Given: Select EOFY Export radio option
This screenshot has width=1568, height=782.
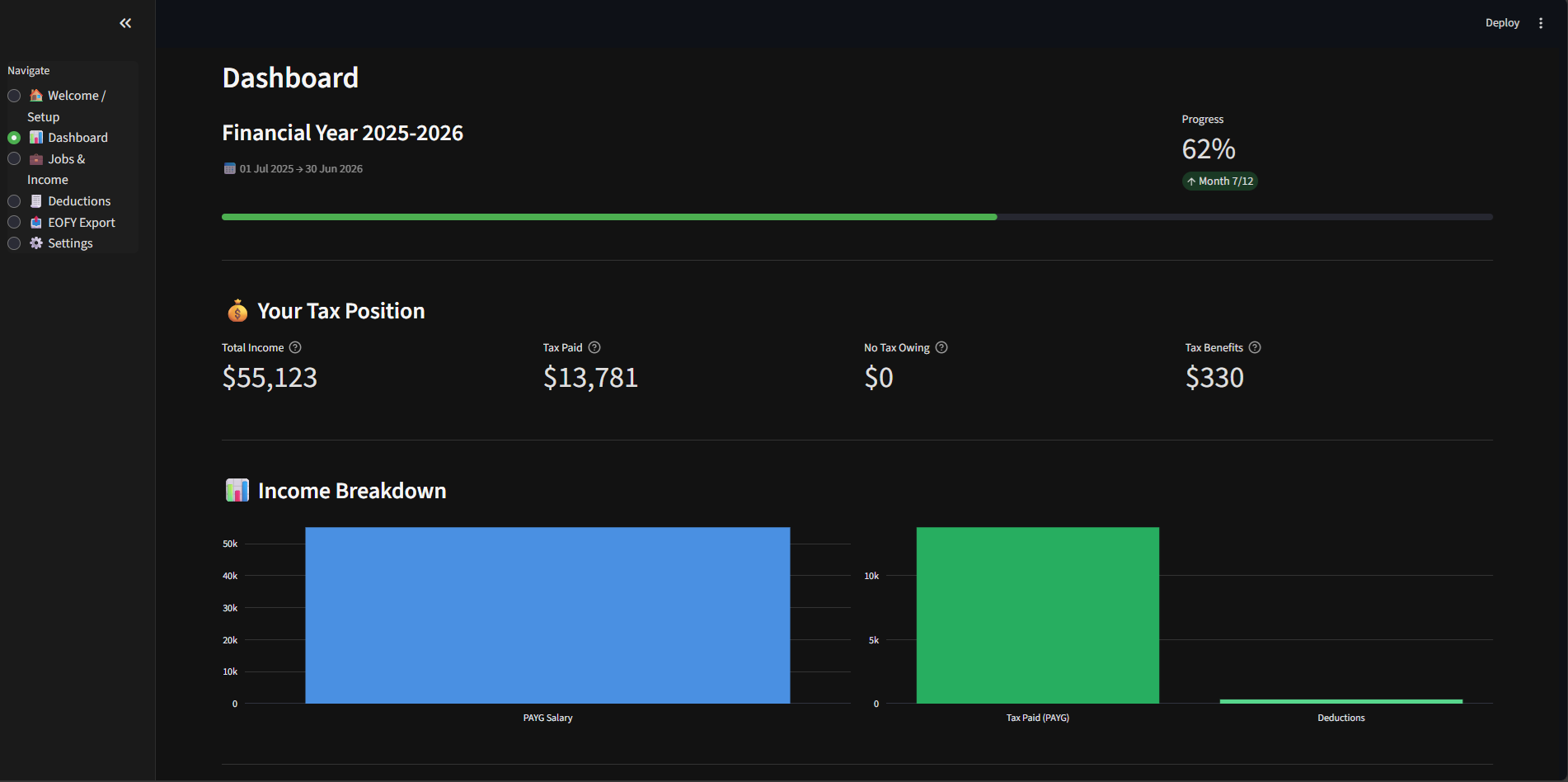Looking at the screenshot, I should click(x=14, y=222).
